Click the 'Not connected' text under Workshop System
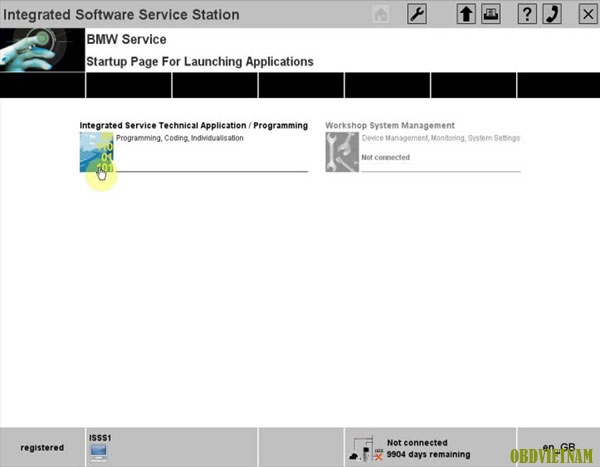 coord(386,157)
